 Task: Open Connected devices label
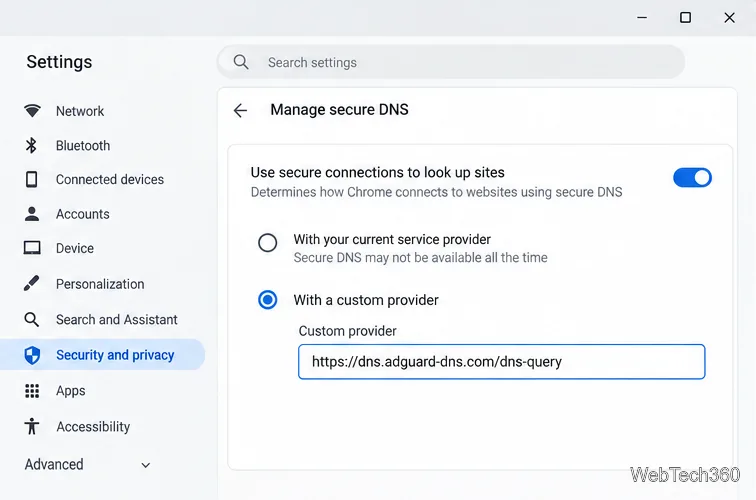click(x=110, y=179)
